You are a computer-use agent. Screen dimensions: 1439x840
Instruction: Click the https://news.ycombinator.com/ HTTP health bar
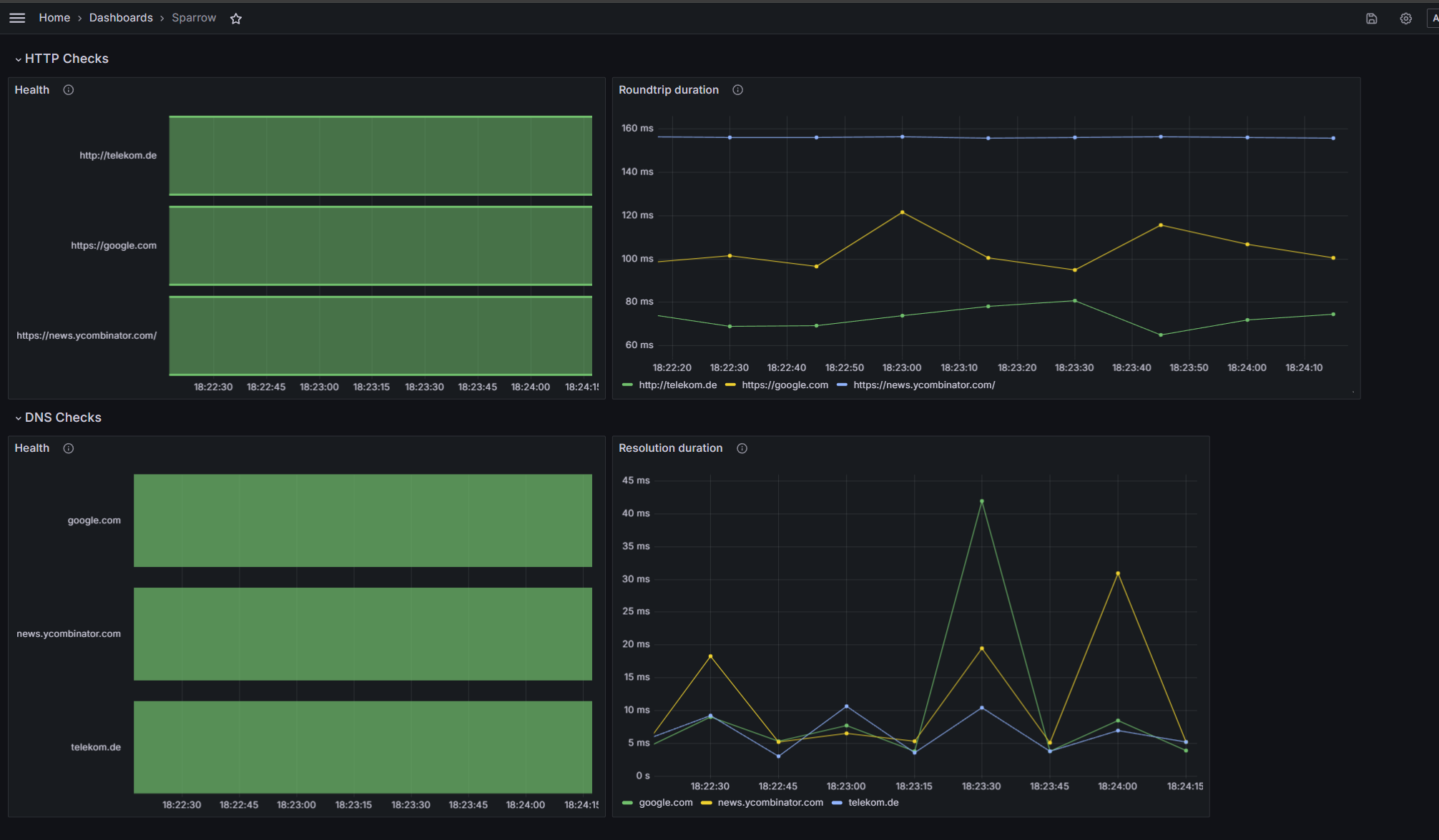coord(380,335)
